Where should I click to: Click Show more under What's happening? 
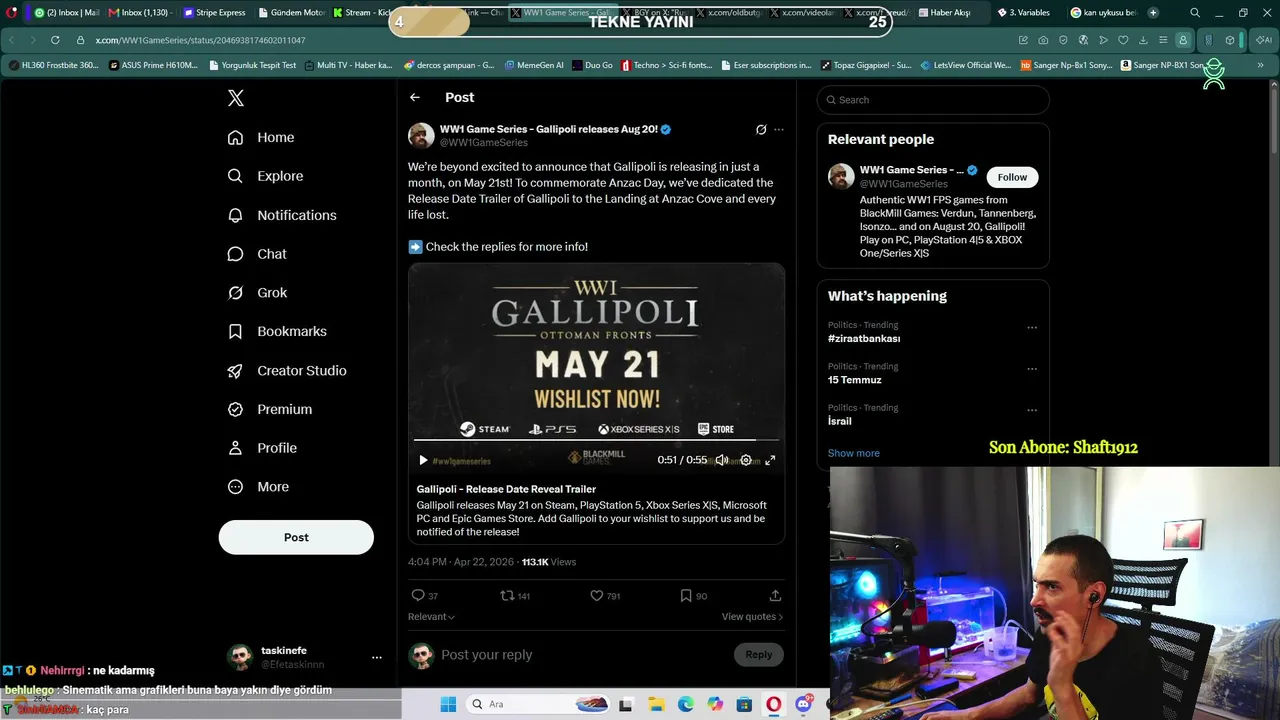(854, 453)
